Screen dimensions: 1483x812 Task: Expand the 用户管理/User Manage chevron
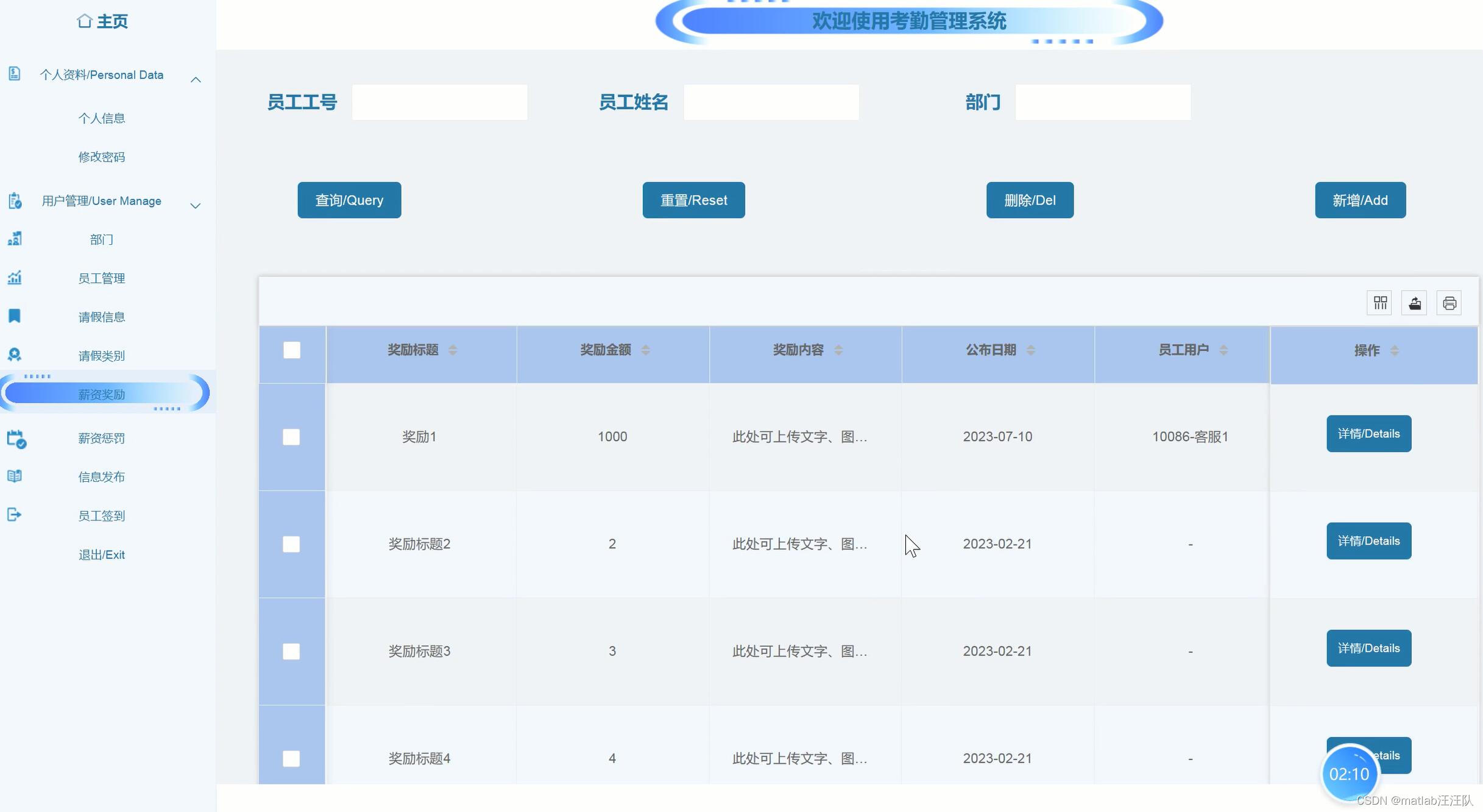196,206
